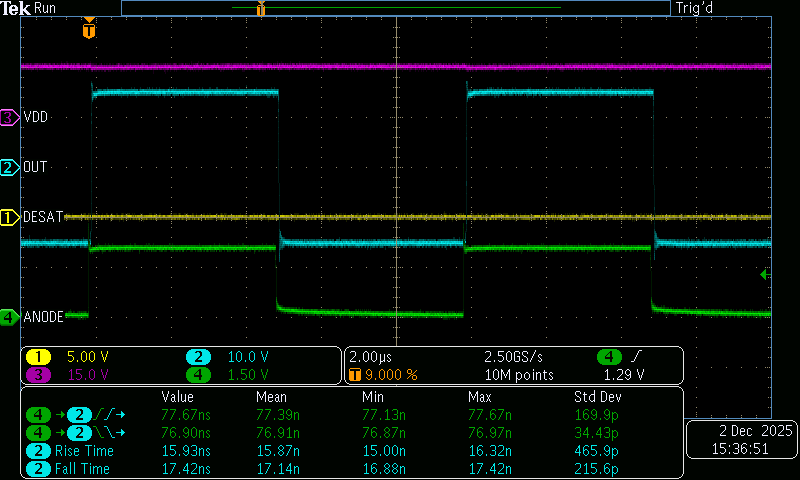Click the green trigger level arrow
The image size is (800, 480).
[765, 274]
